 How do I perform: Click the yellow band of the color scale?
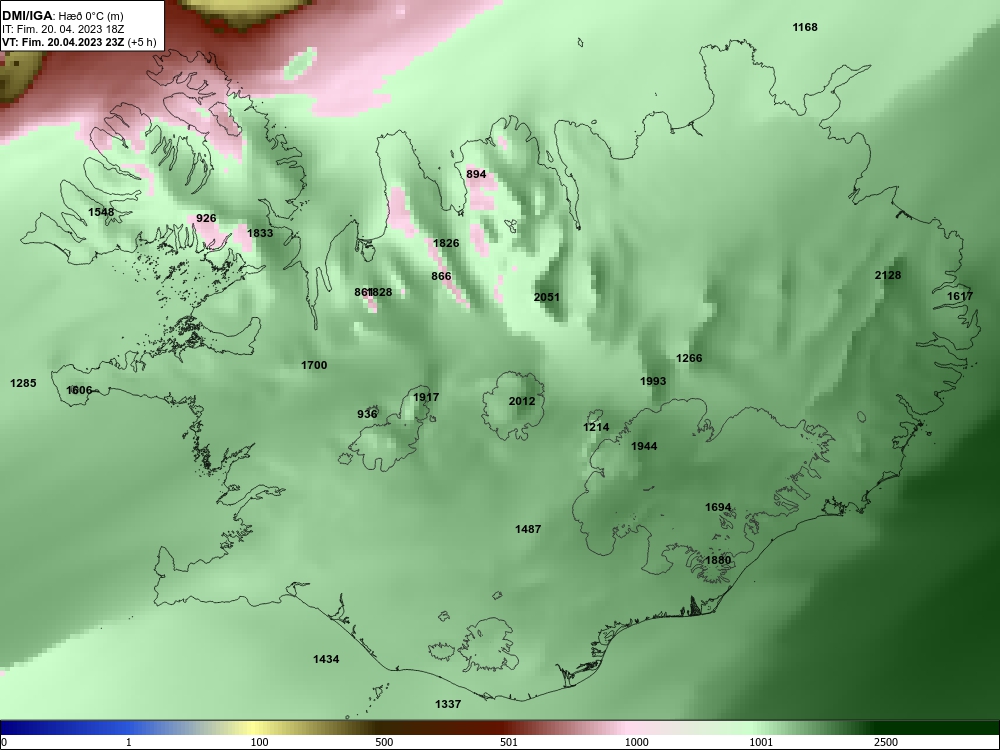coord(252,728)
